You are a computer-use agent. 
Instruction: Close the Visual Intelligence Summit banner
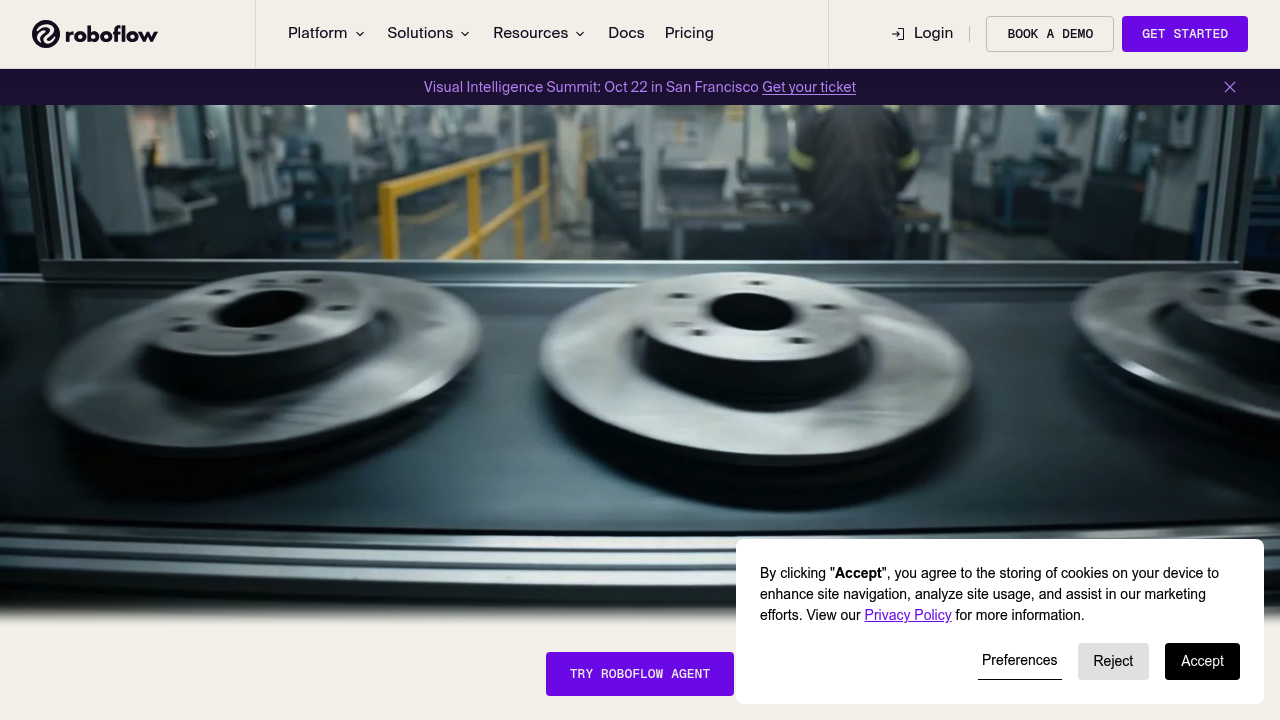pos(1230,87)
